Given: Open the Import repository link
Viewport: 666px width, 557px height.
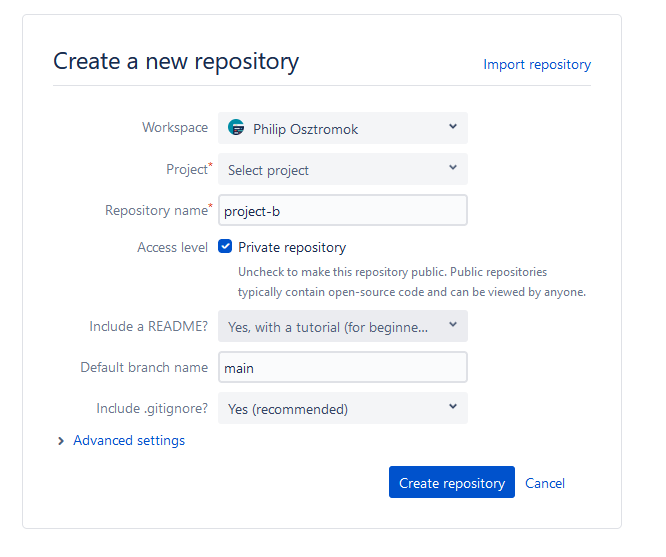Looking at the screenshot, I should click(x=537, y=65).
